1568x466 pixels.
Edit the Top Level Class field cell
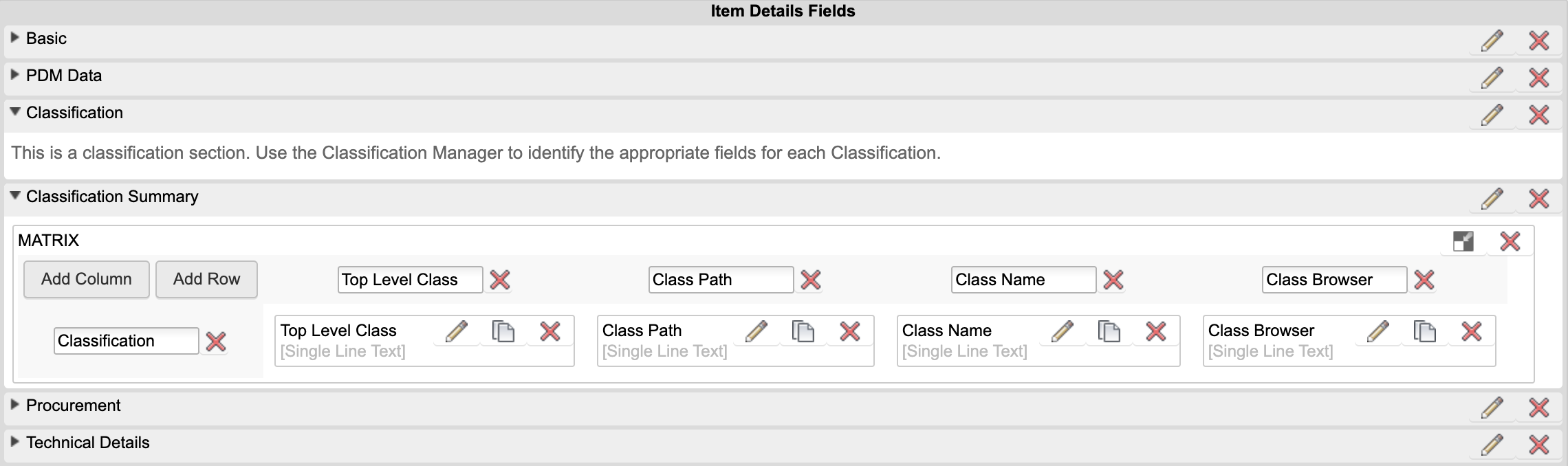[456, 332]
